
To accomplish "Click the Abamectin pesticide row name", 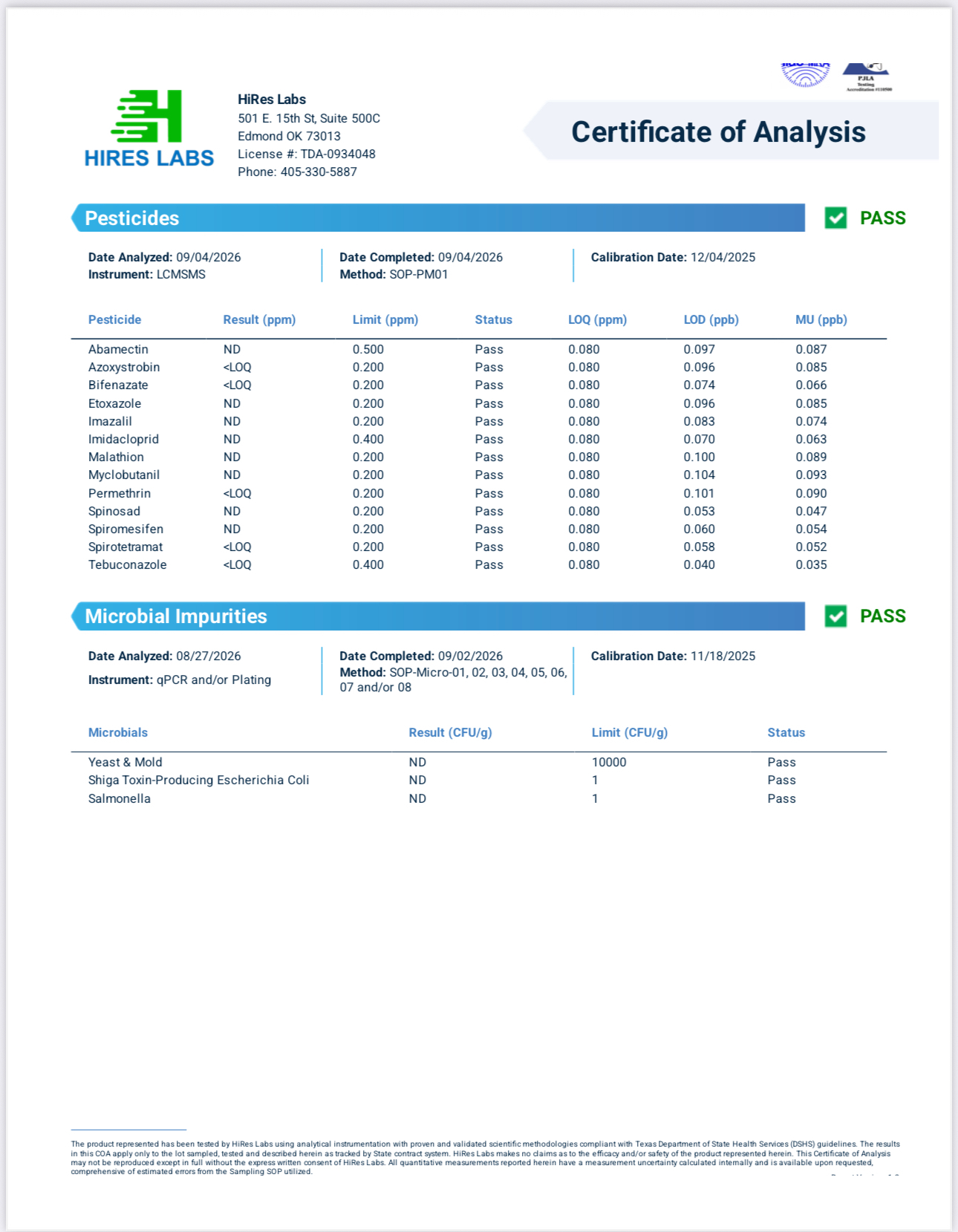I will click(x=118, y=350).
